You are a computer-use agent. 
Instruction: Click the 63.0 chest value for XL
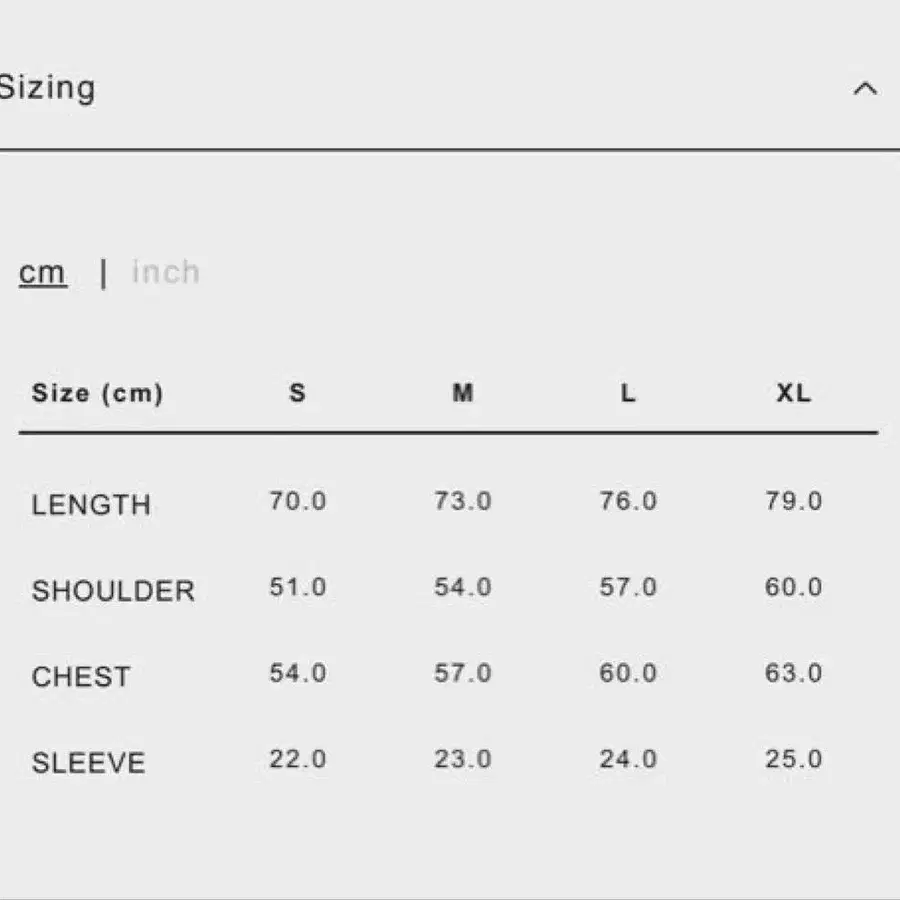(x=794, y=673)
